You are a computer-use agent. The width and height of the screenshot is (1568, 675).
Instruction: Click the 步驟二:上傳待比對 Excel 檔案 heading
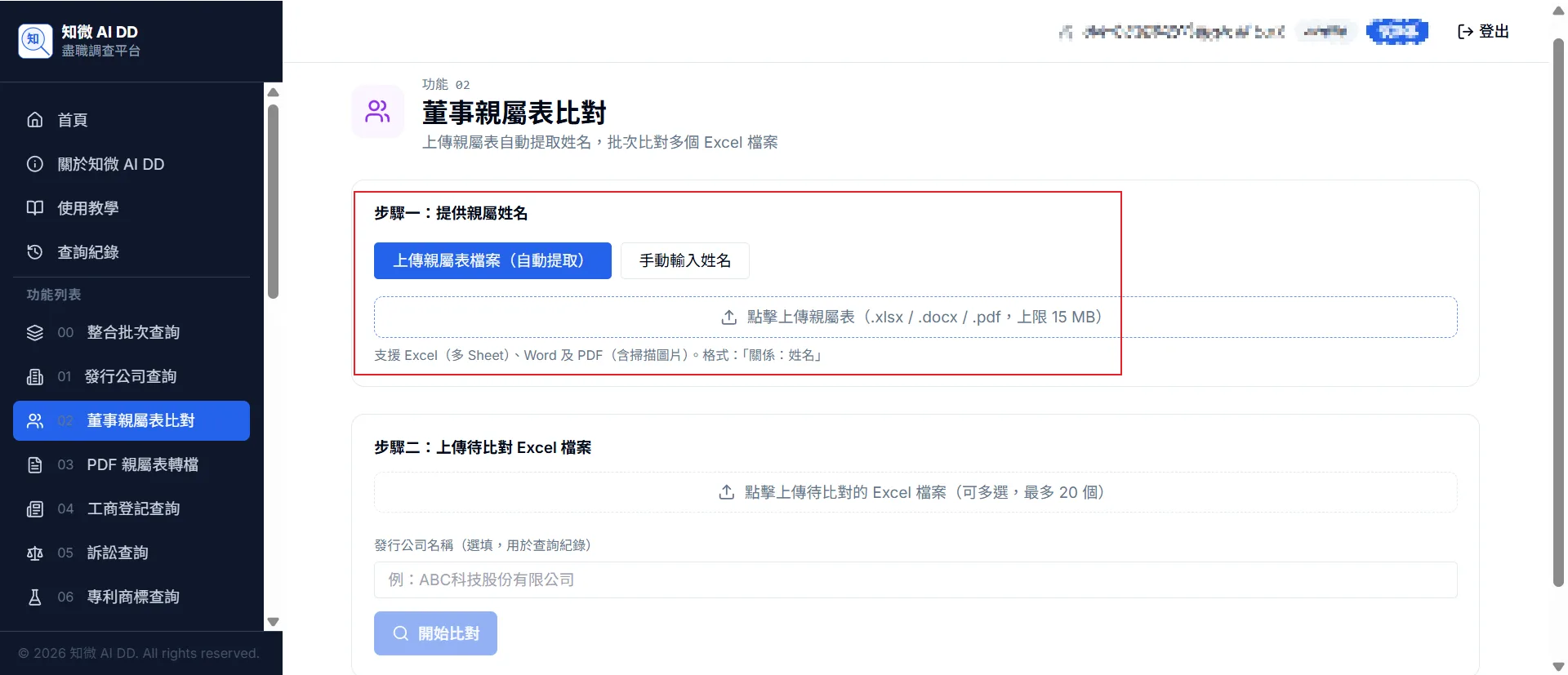coord(483,447)
